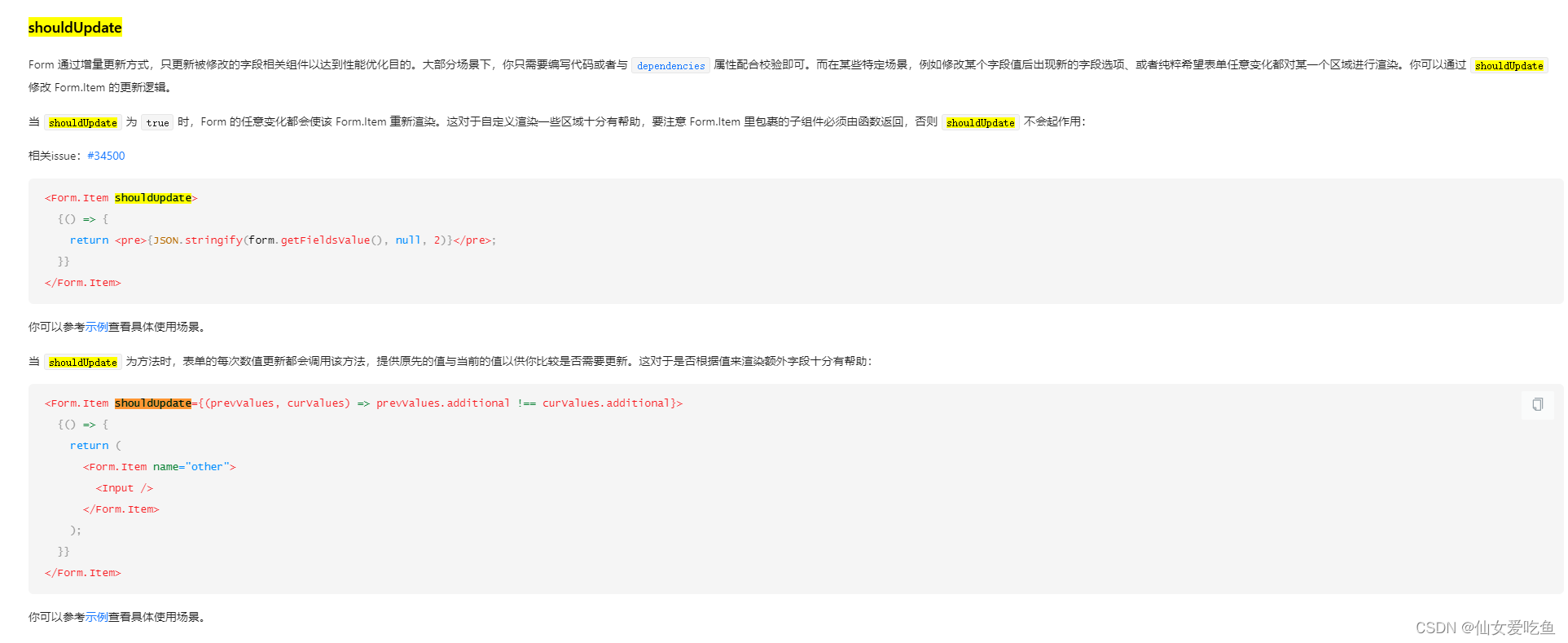Image resolution: width=1568 pixels, height=643 pixels.
Task: Open the 示例 link below the first code block
Action: 96,327
